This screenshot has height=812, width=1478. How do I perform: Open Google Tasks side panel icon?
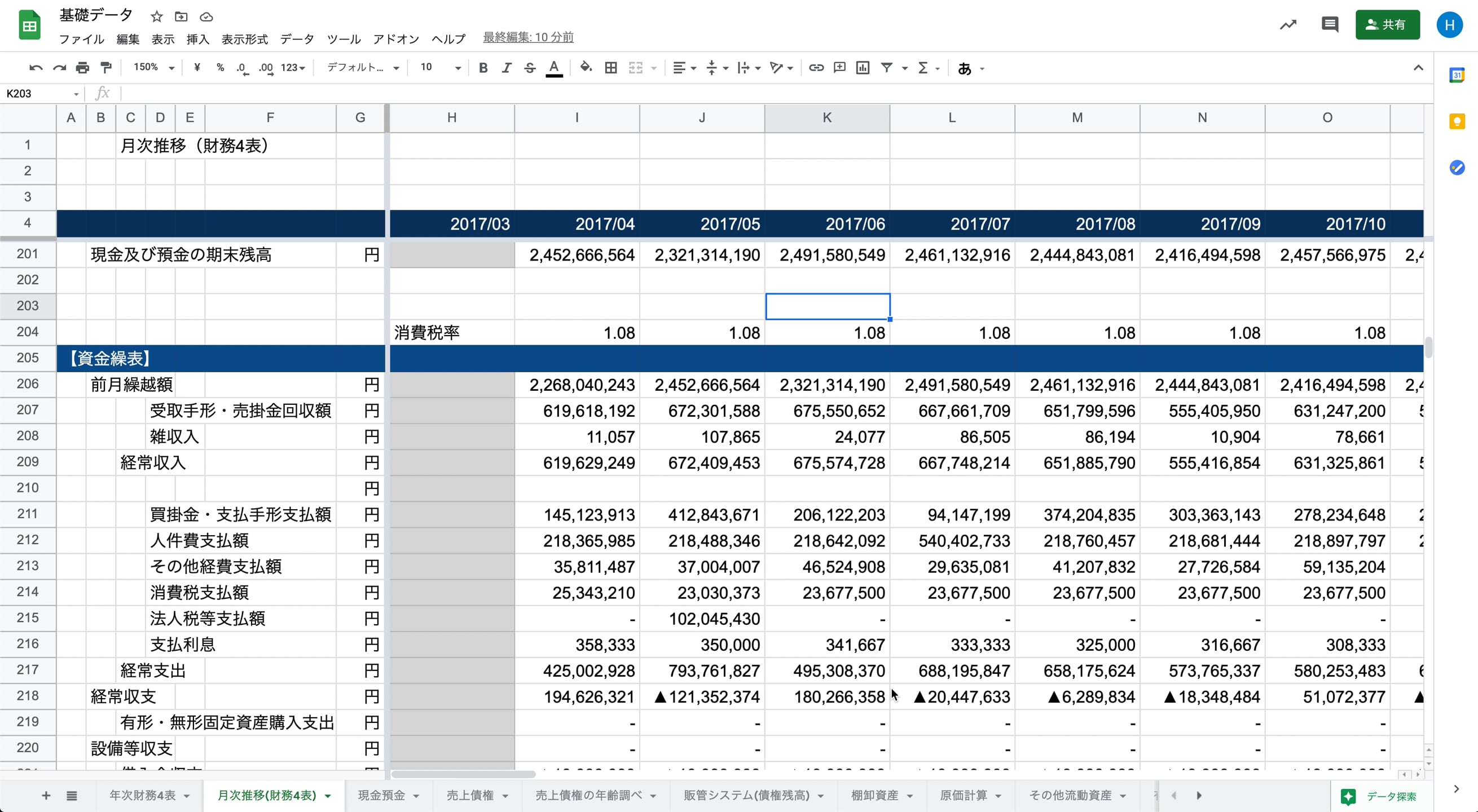point(1456,167)
